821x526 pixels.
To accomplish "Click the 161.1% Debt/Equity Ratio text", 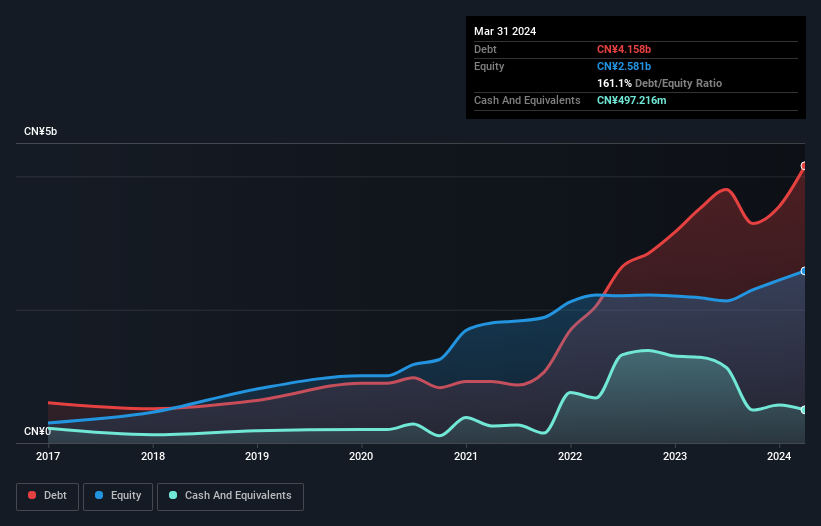I will (x=659, y=83).
